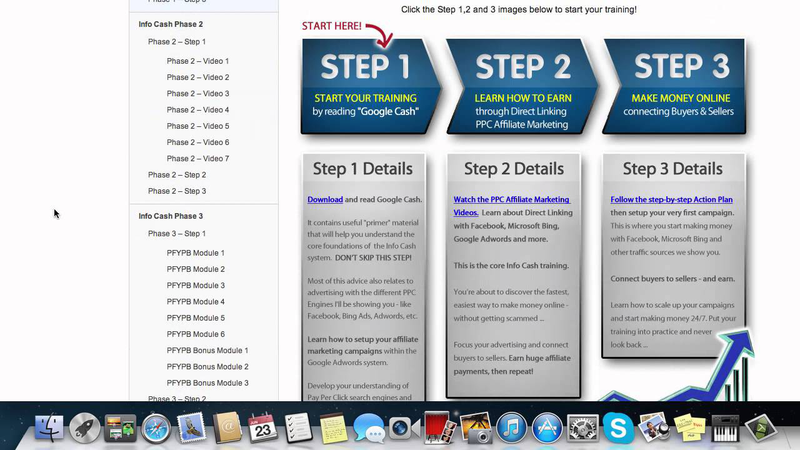Select Phase 2 – Step 3 in the sidebar
Image resolution: width=800 pixels, height=450 pixels.
coord(177,191)
